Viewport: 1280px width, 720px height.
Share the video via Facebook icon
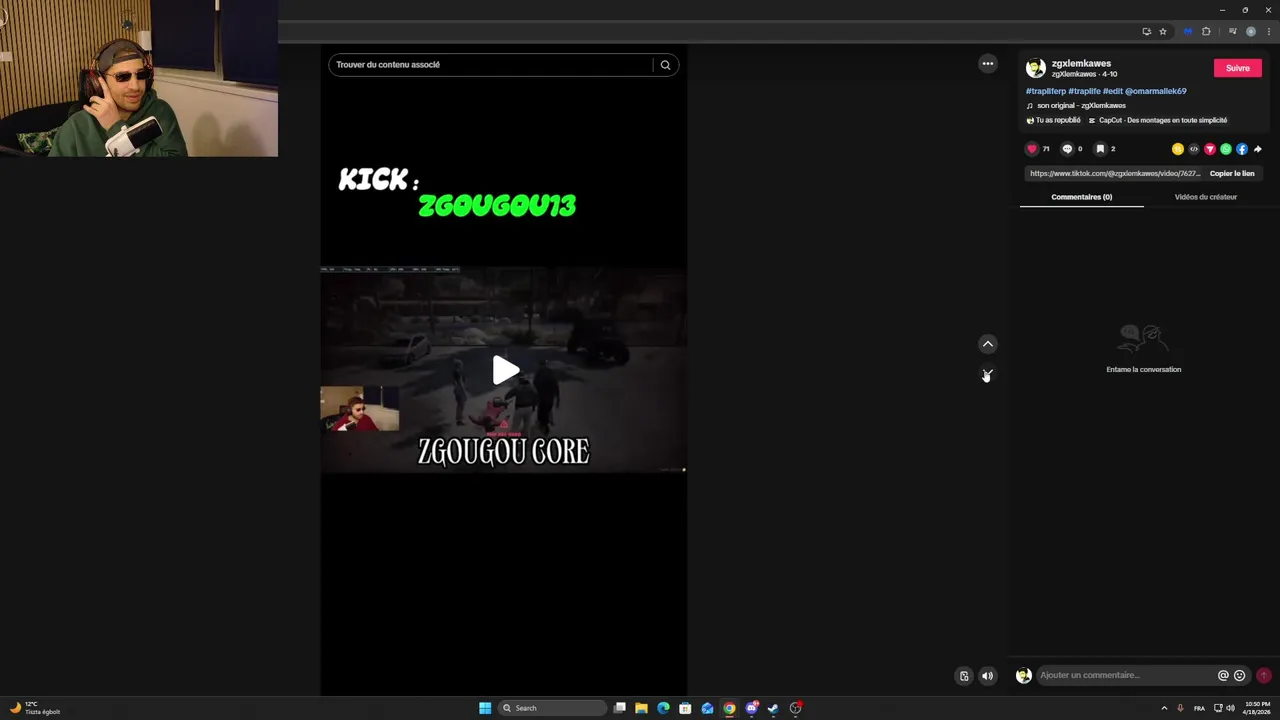click(x=1242, y=149)
